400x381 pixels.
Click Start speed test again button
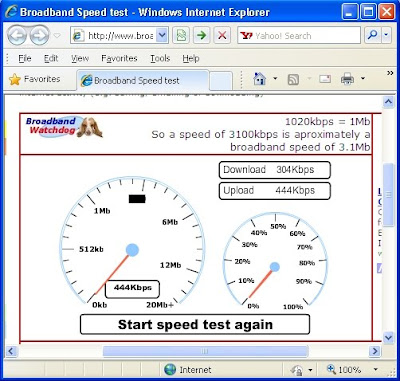195,324
